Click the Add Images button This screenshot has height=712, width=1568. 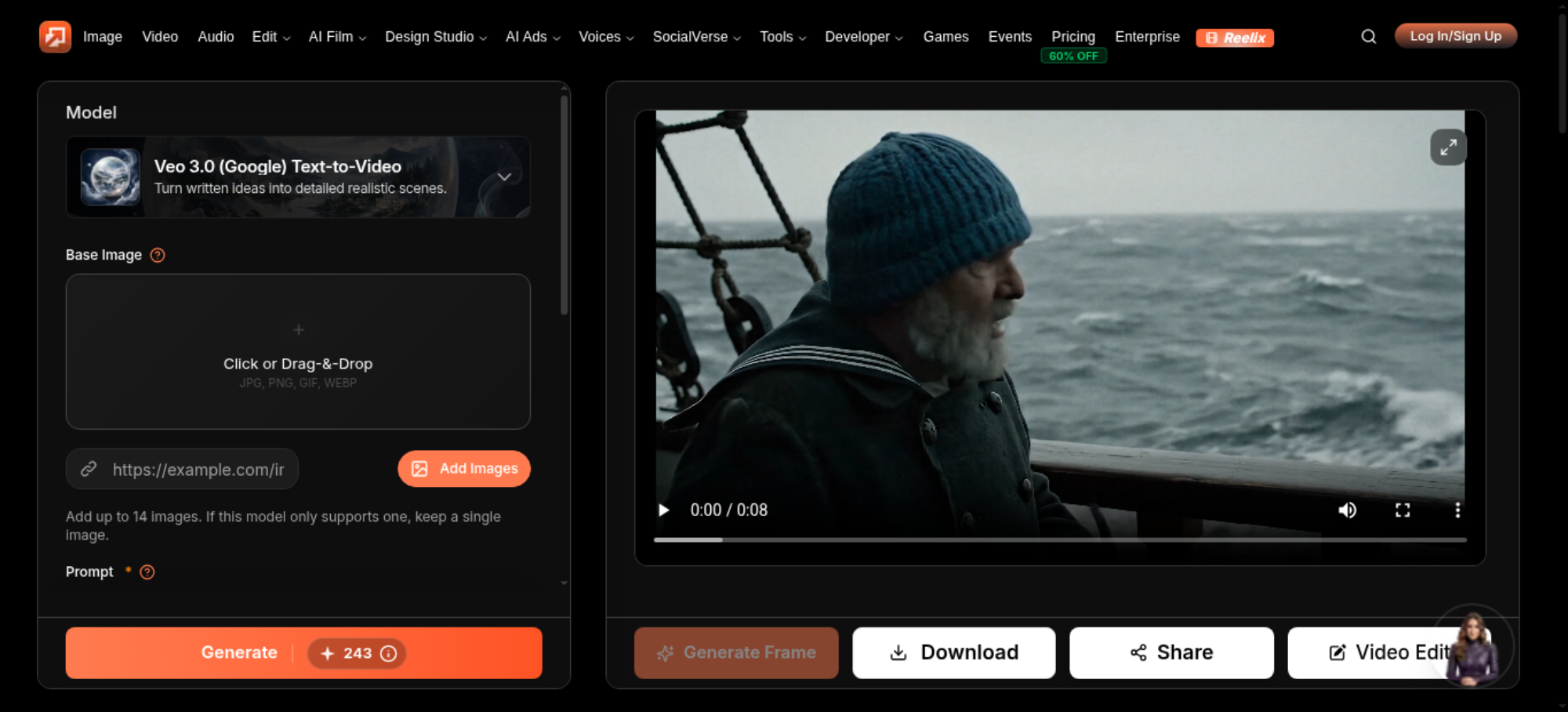pyautogui.click(x=464, y=469)
